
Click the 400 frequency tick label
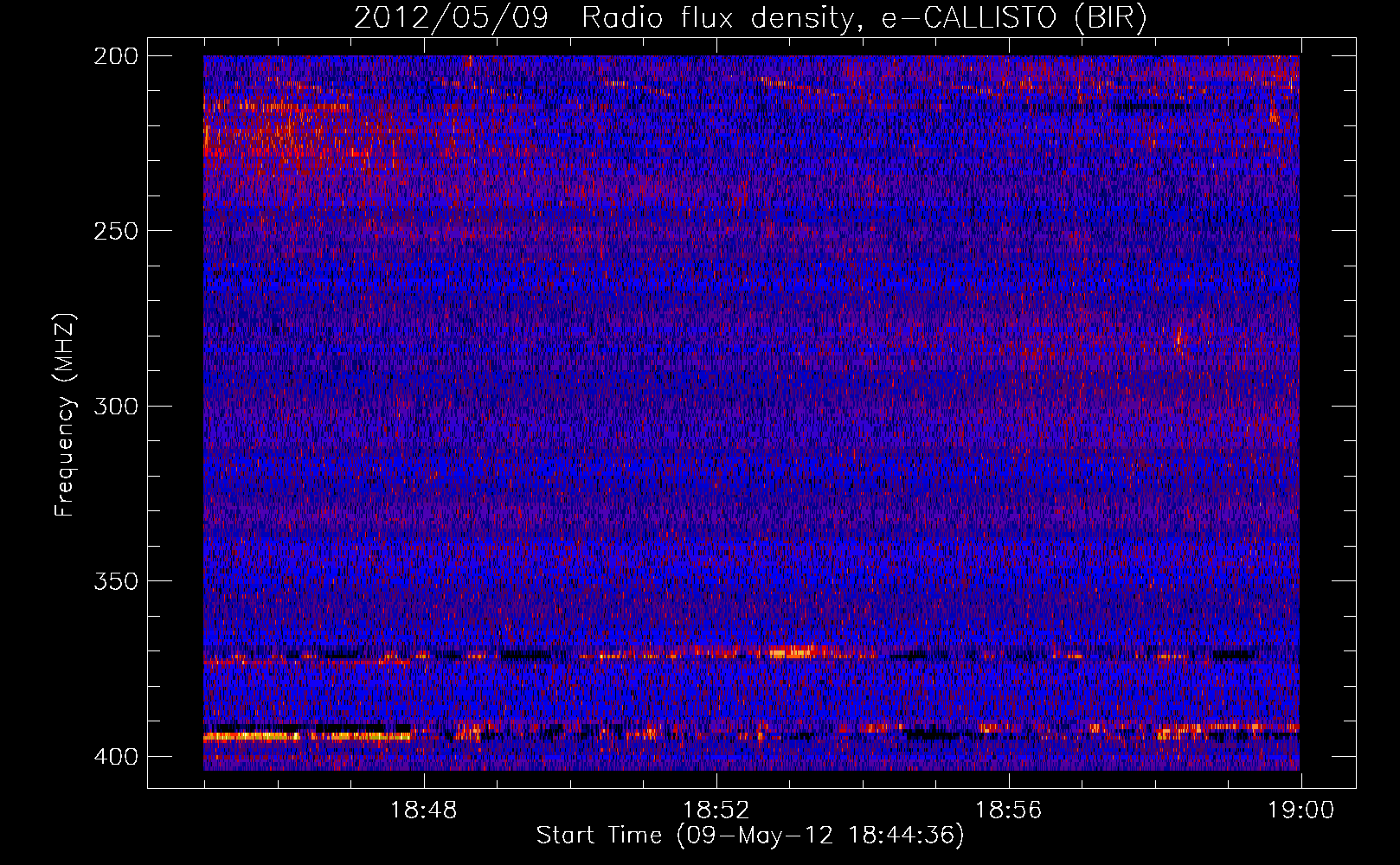coord(115,757)
